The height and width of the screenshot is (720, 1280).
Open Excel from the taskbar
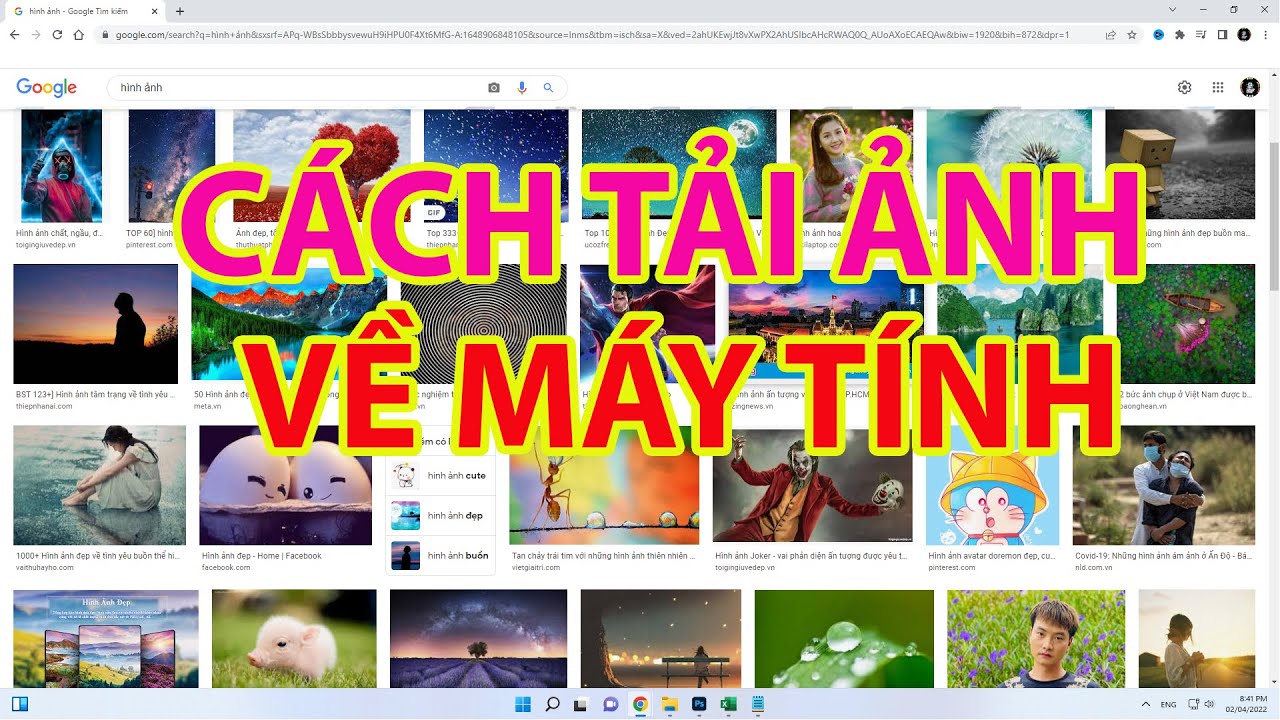728,704
